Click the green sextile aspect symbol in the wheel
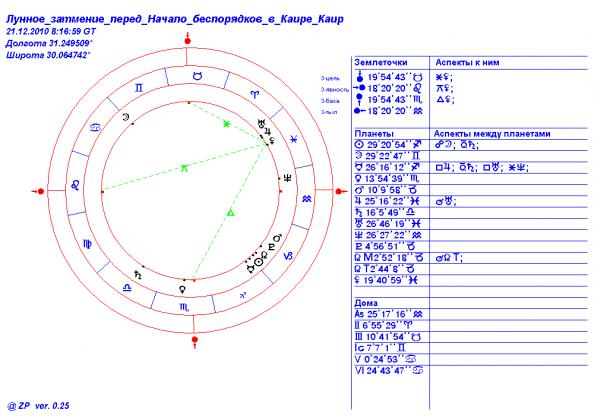Image resolution: width=594 pixels, height=416 pixels. 226,124
